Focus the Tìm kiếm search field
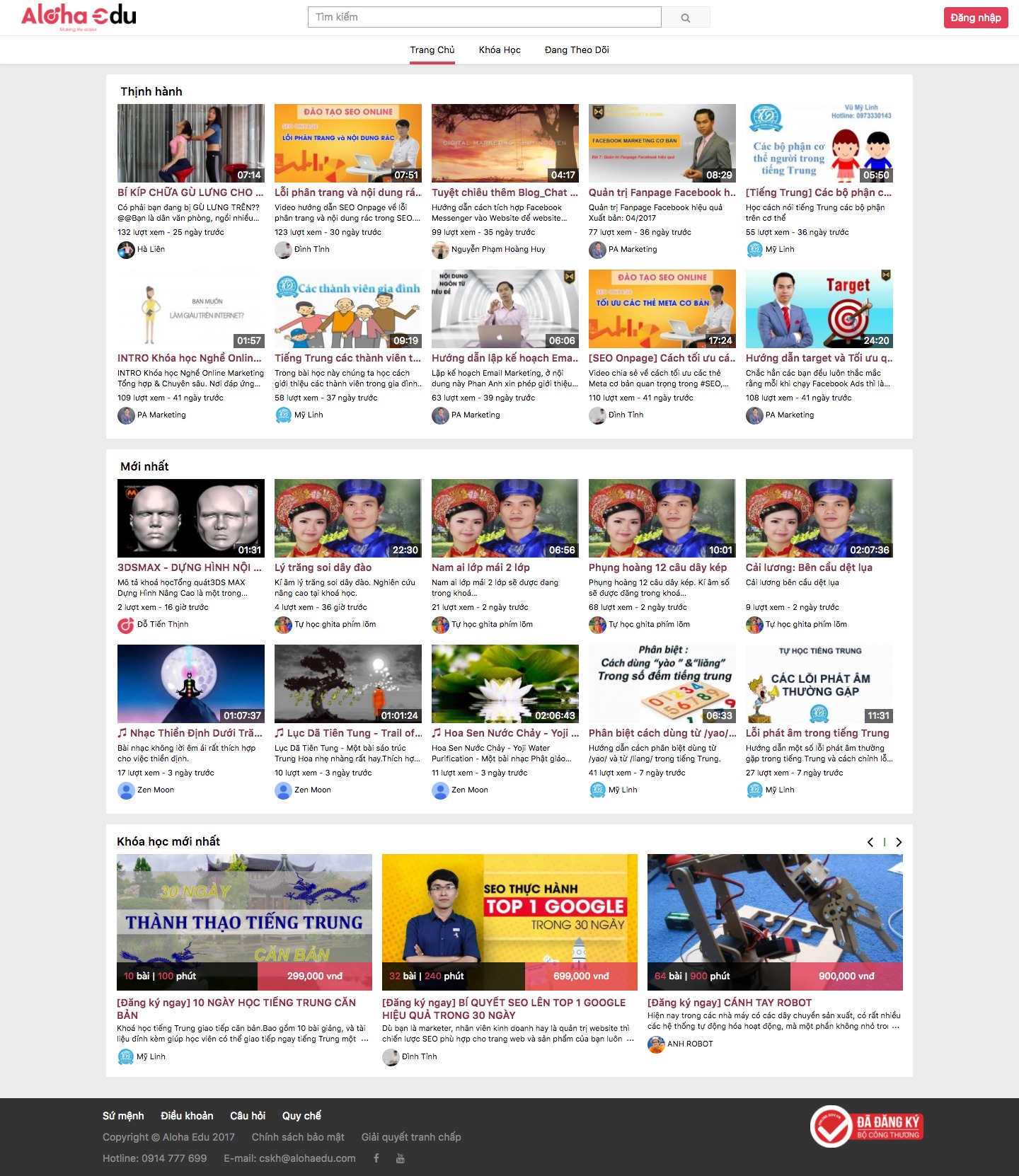1019x1176 pixels. tap(484, 17)
